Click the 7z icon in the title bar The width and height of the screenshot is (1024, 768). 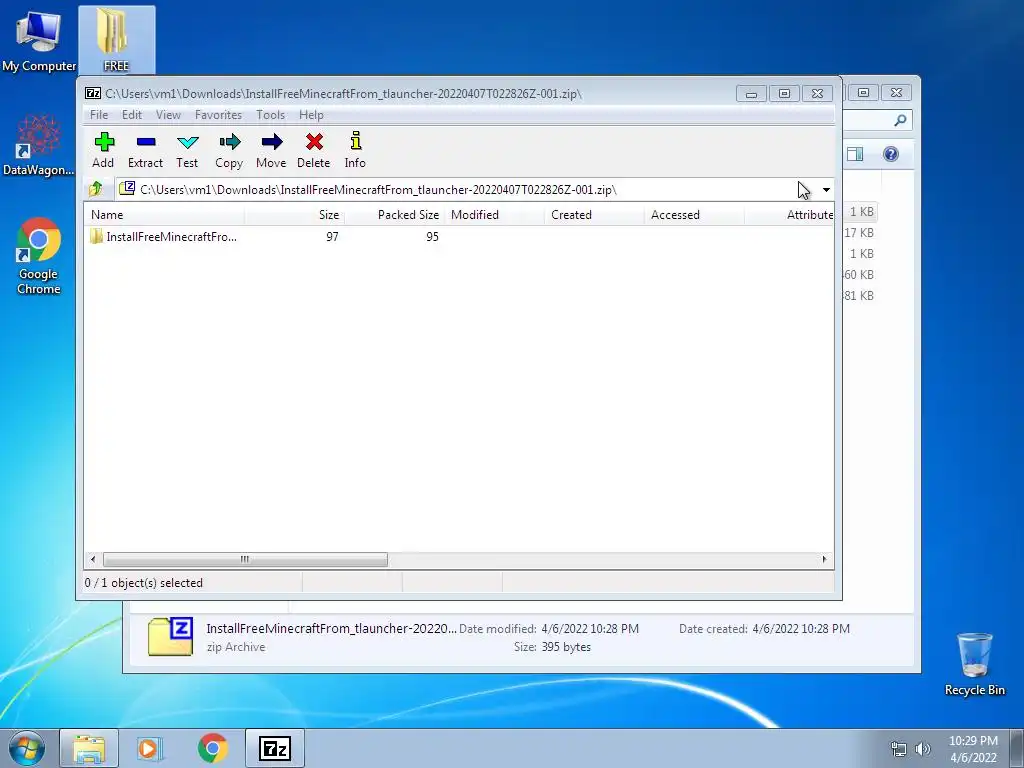tap(93, 93)
